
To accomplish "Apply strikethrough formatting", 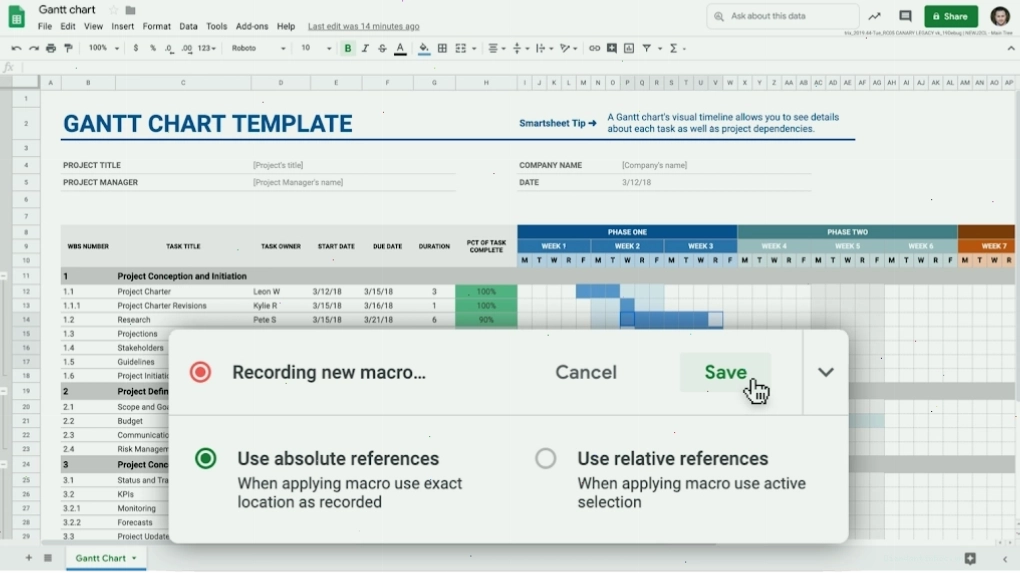I will point(382,48).
